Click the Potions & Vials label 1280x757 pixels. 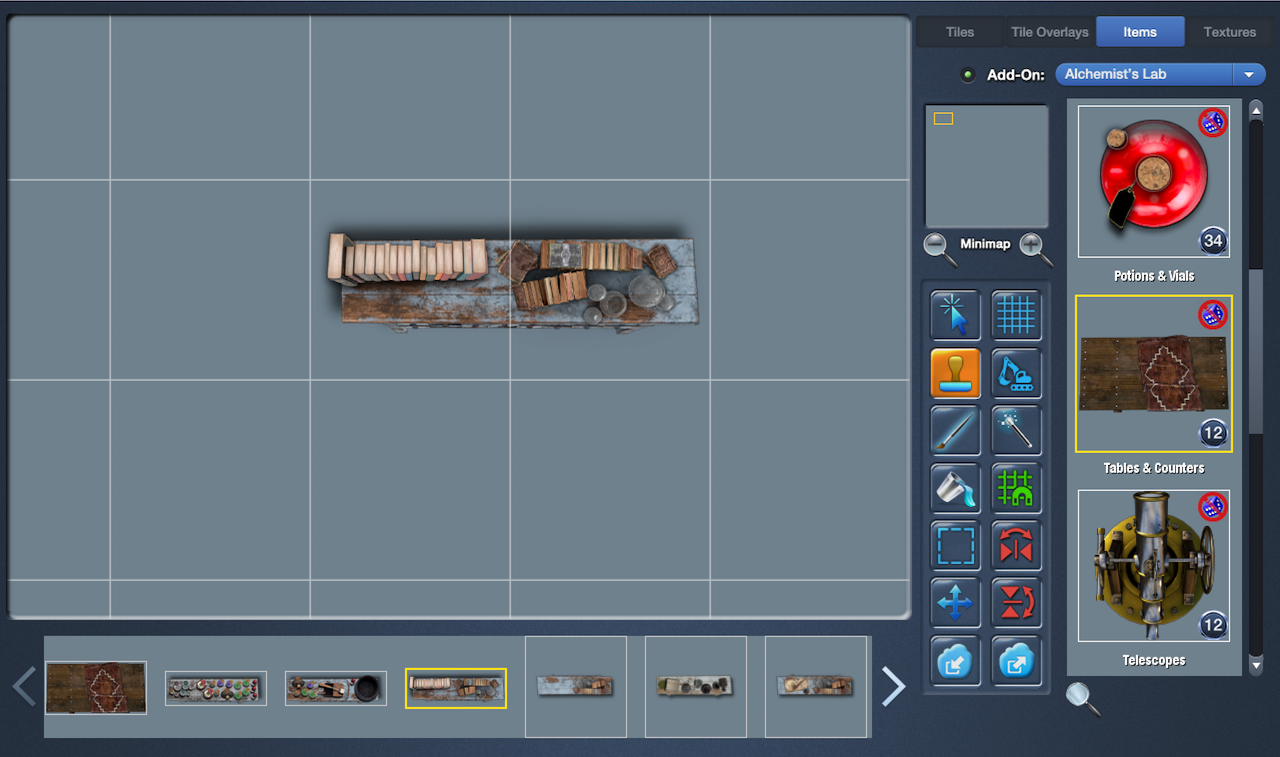coord(1154,276)
